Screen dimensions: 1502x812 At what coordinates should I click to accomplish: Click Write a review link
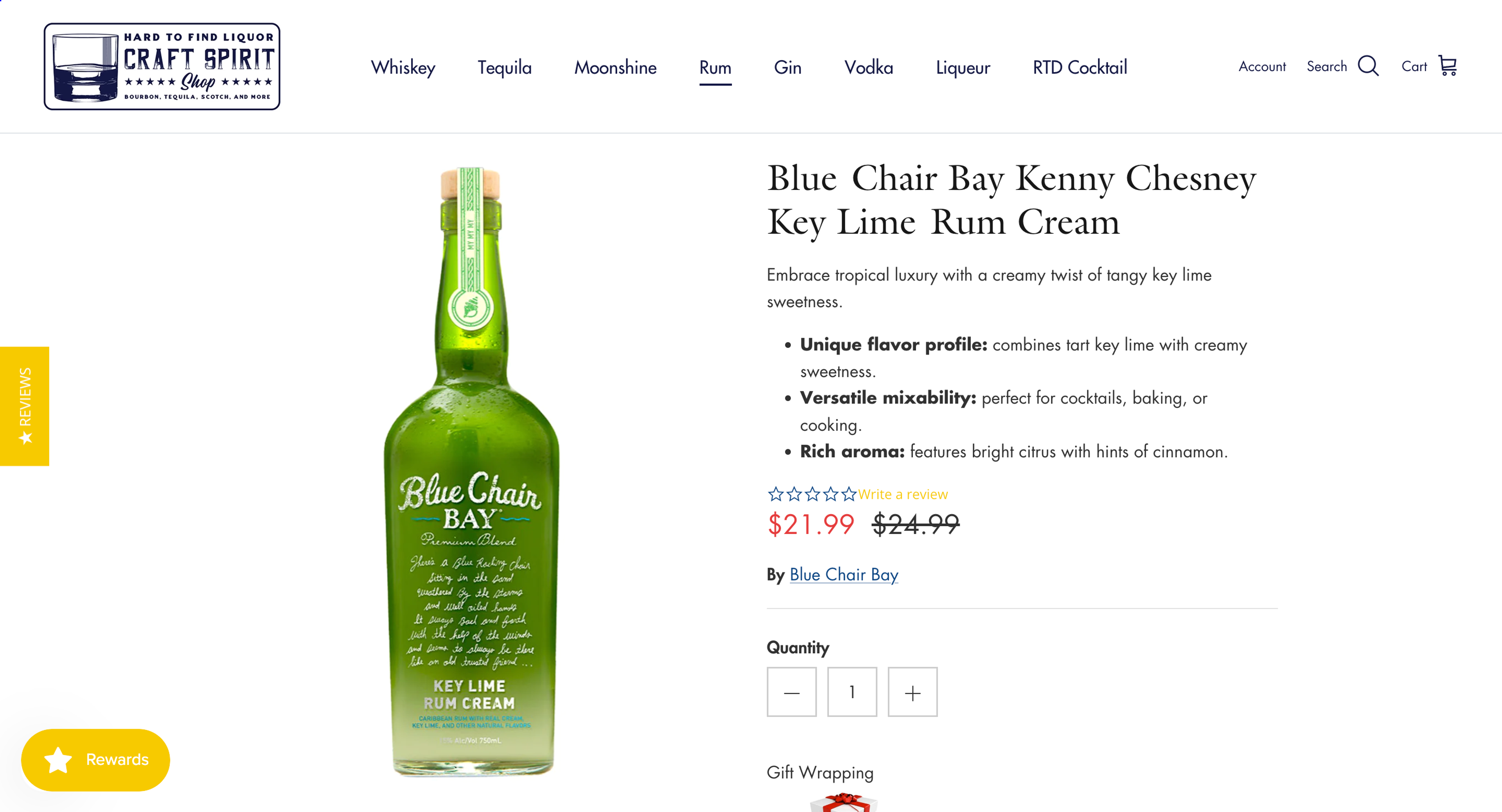coord(903,494)
